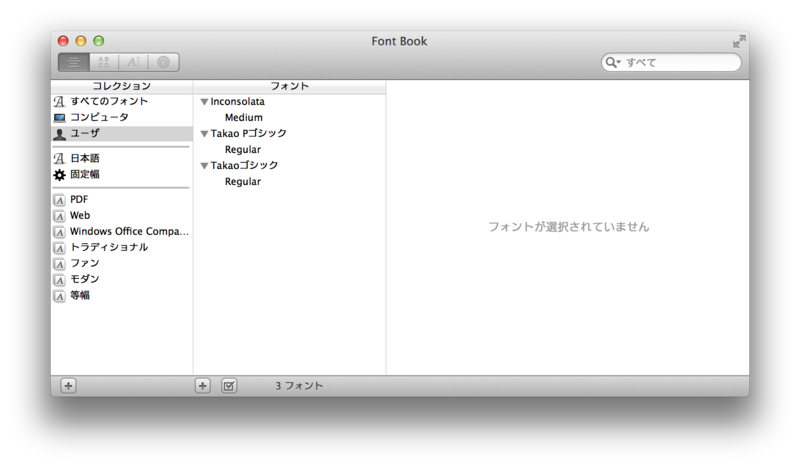The height and width of the screenshot is (467, 800).
Task: Select the Takao Pゴシック family row
Action: (x=290, y=134)
